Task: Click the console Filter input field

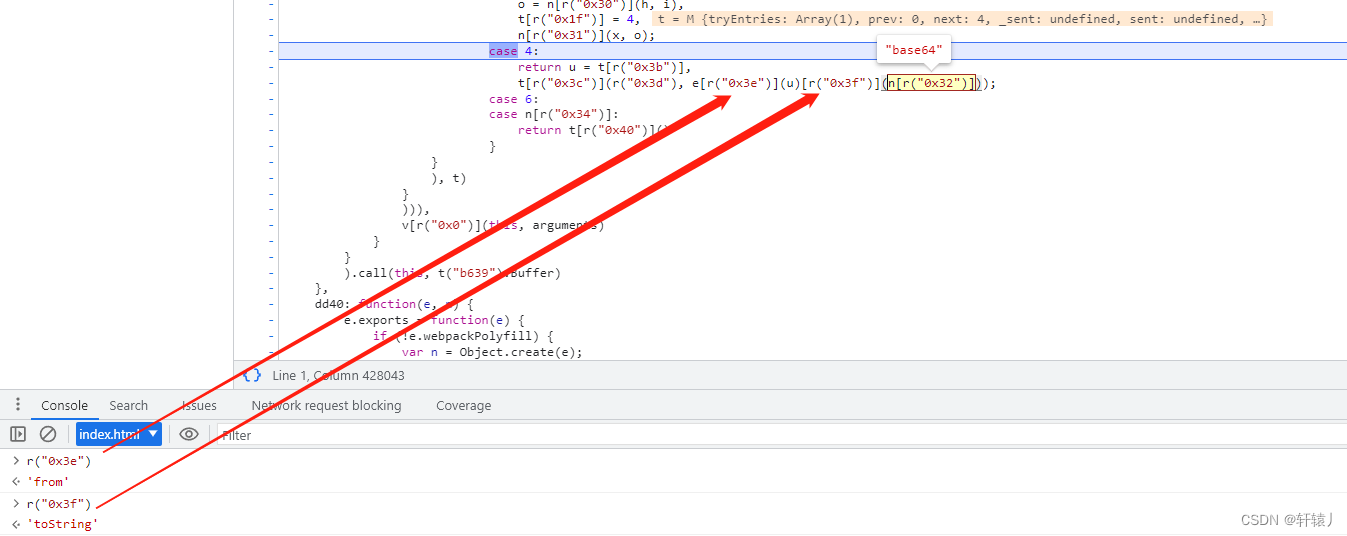Action: click(780, 435)
